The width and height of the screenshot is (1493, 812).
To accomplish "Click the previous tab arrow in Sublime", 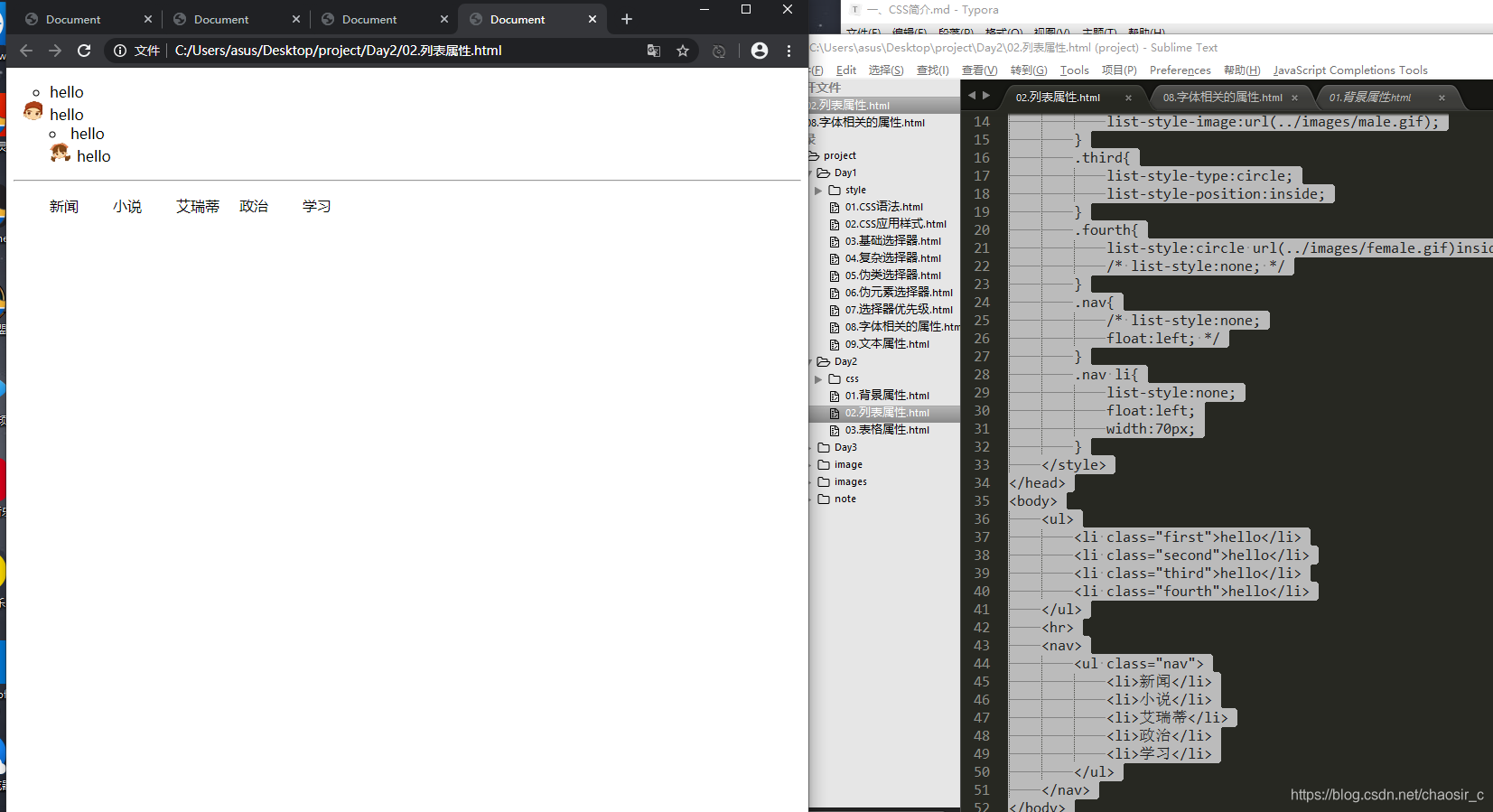I will tap(972, 95).
